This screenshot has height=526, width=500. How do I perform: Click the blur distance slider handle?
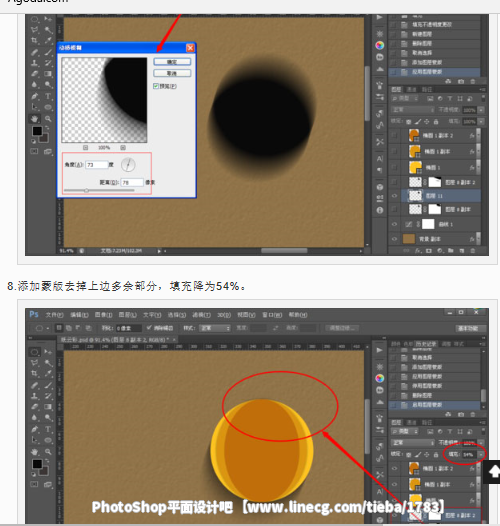[x=86, y=191]
